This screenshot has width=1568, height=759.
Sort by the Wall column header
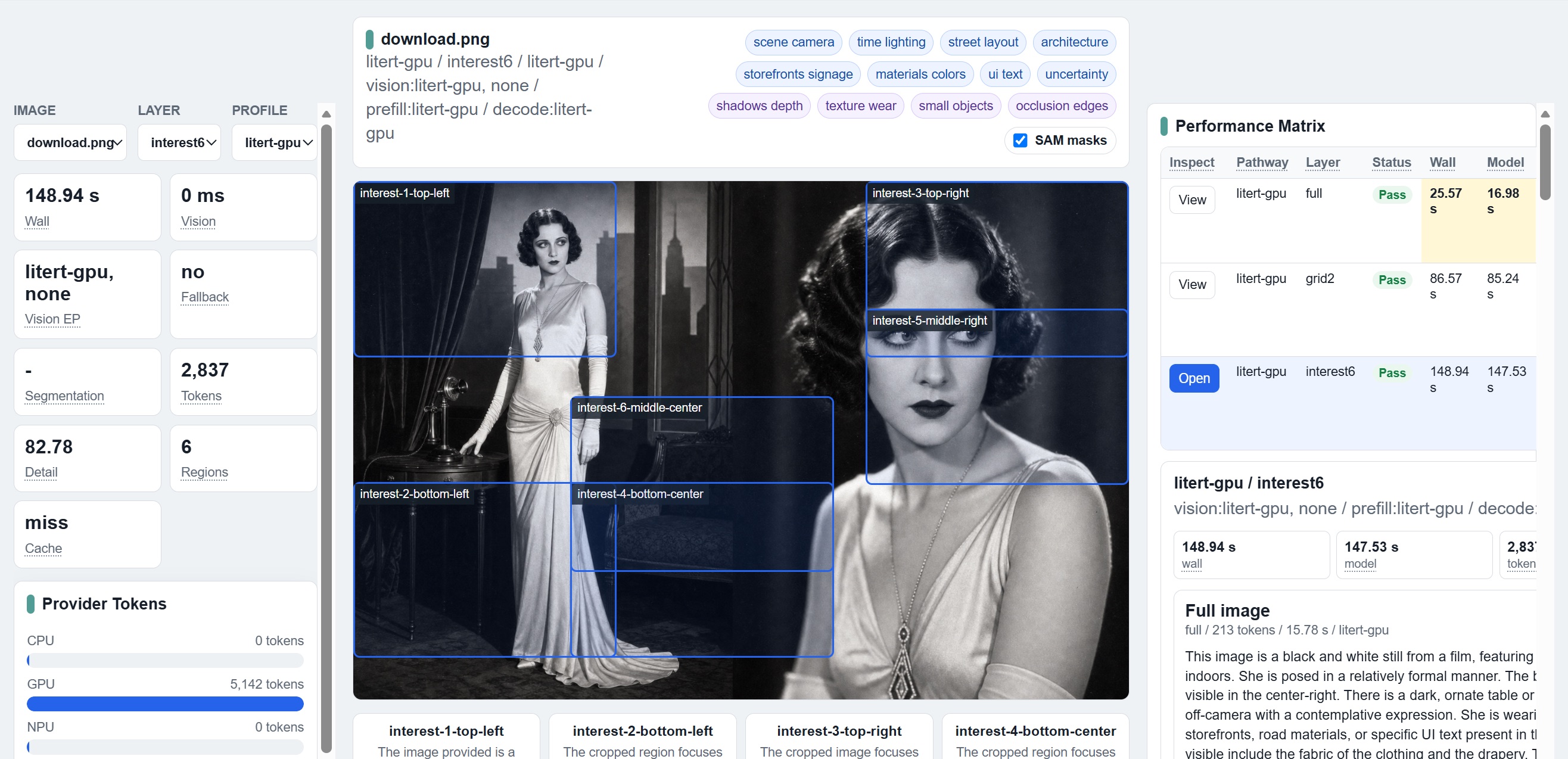click(1442, 163)
